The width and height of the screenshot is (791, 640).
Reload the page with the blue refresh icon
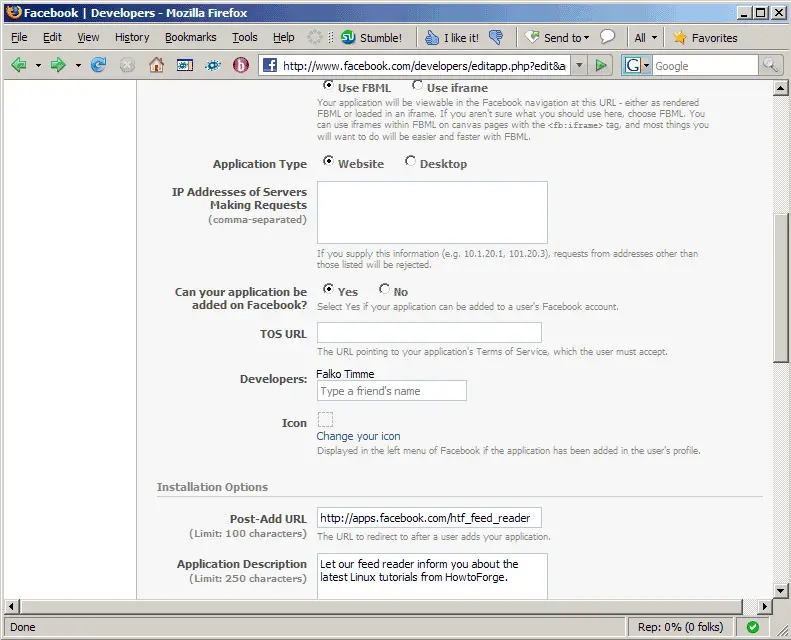pyautogui.click(x=98, y=65)
